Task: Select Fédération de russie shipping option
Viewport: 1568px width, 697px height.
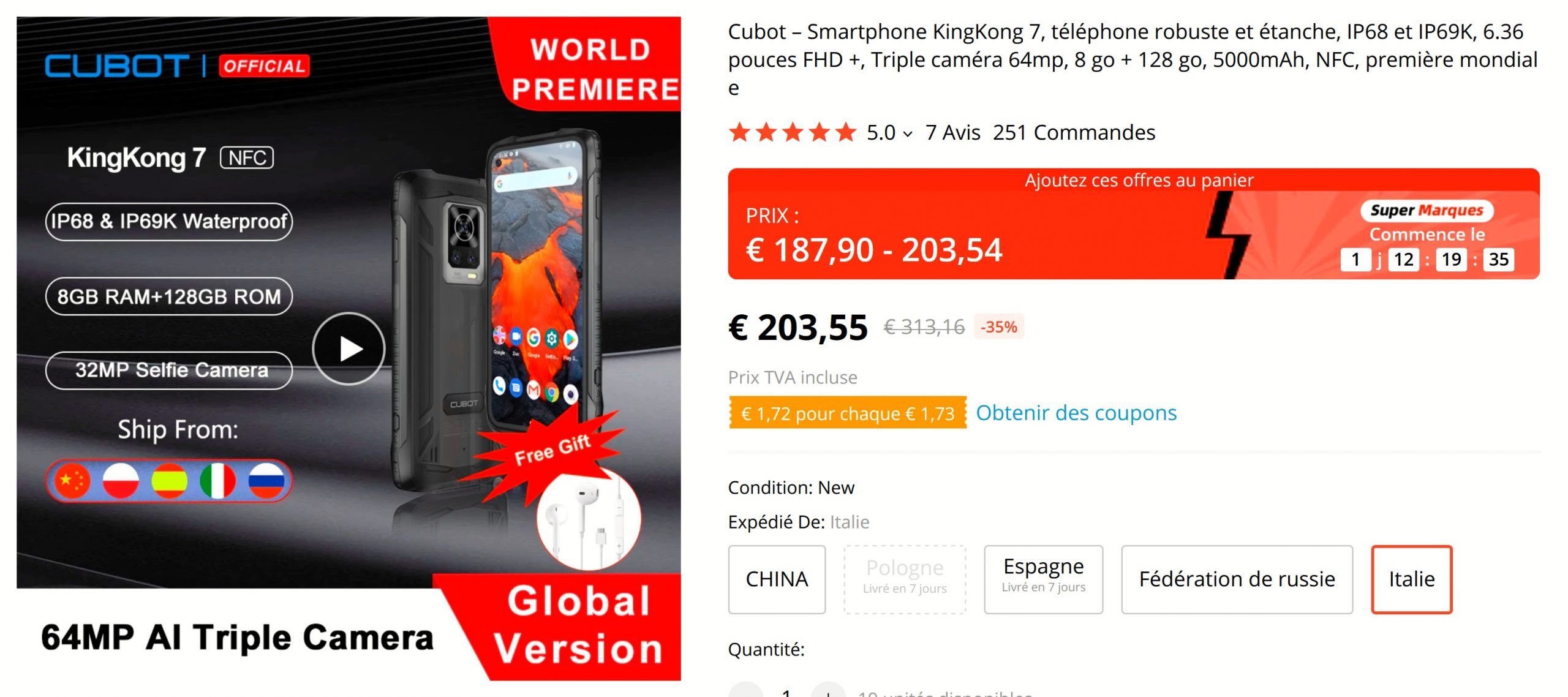Action: click(1237, 579)
